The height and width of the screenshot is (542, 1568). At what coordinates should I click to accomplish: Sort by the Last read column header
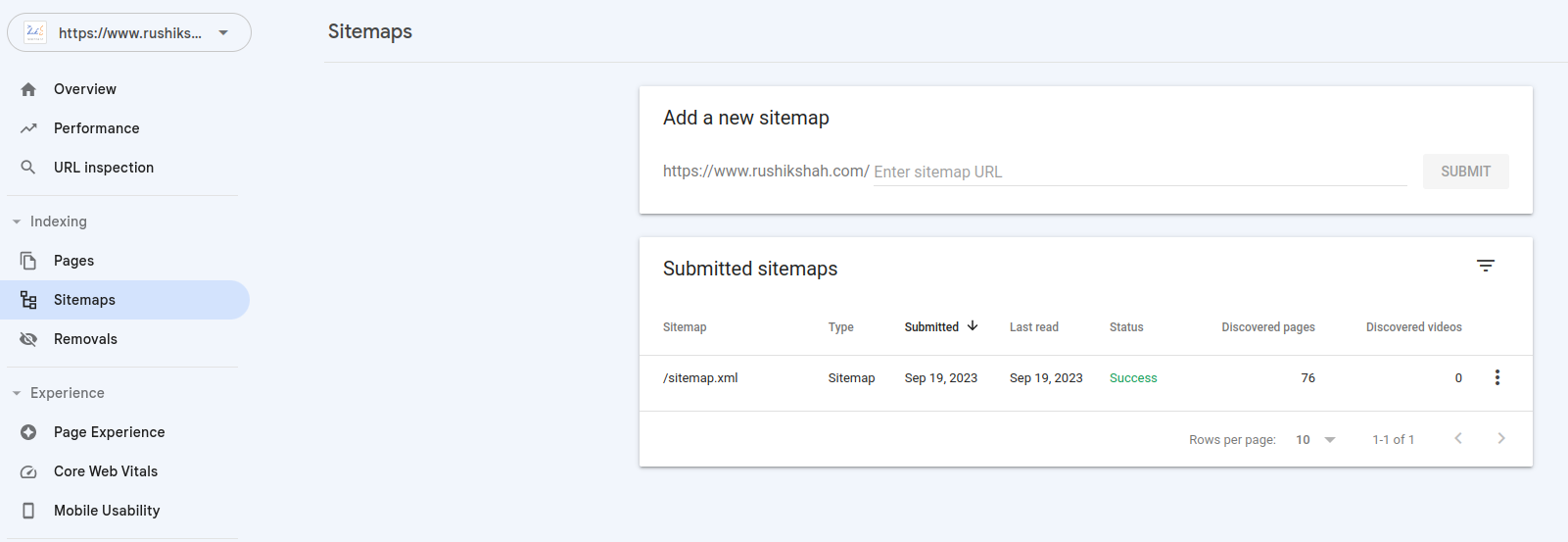click(x=1033, y=327)
